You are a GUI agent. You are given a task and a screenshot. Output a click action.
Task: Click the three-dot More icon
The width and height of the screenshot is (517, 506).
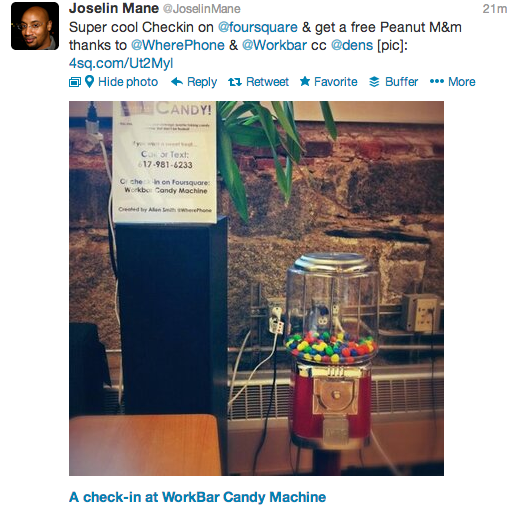tap(437, 81)
